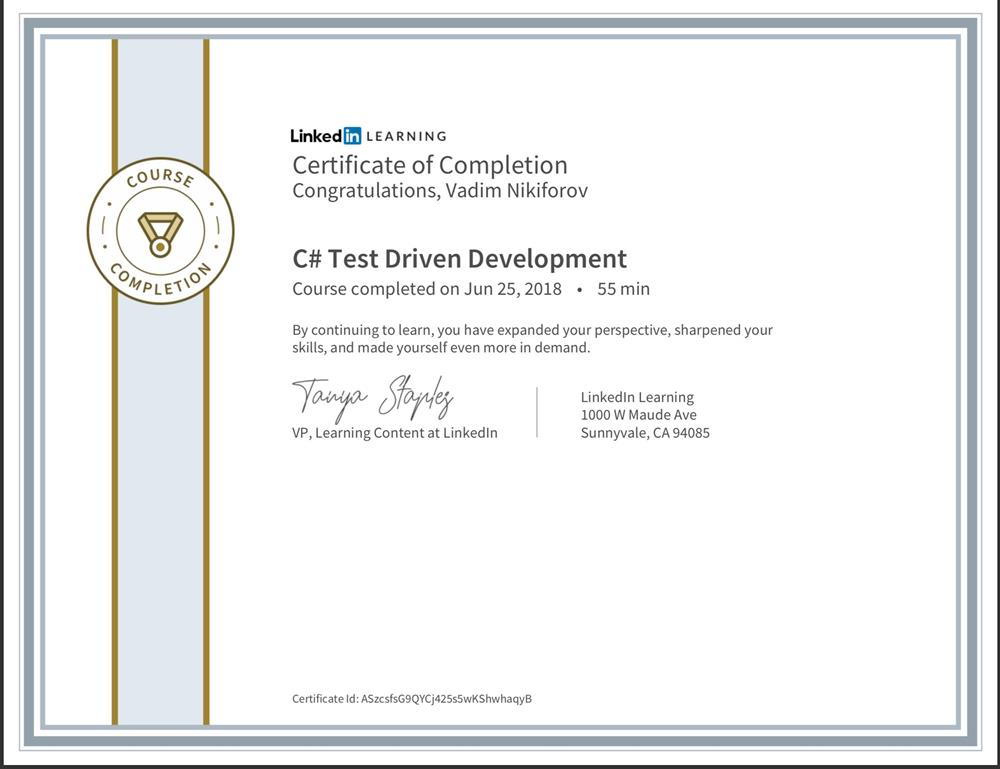The width and height of the screenshot is (1000, 769).
Task: Click the completion date Jun 25, 2018
Action: (513, 289)
